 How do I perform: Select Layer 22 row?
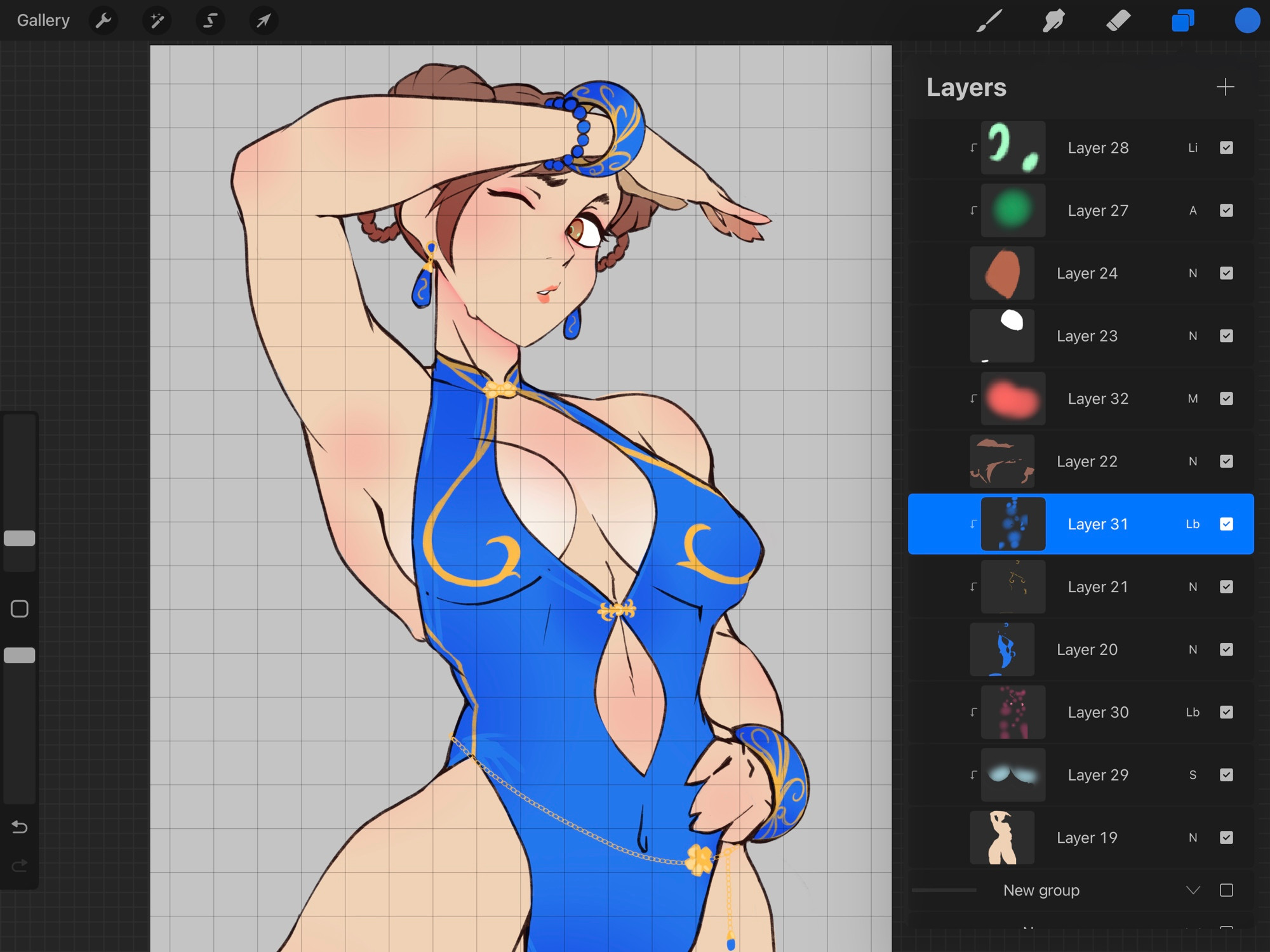coord(1081,461)
